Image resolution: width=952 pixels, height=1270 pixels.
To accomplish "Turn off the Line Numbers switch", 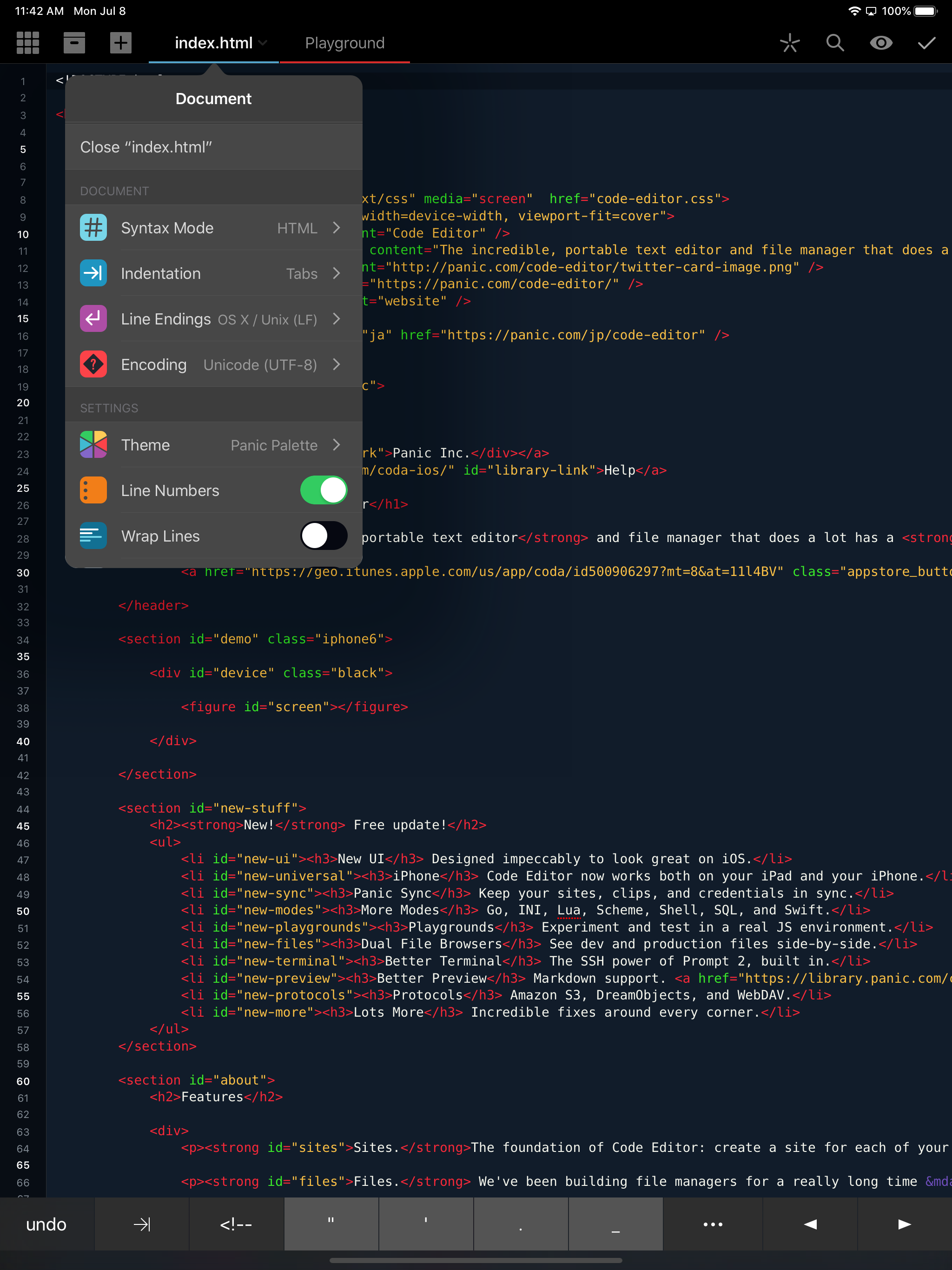I will tap(323, 490).
